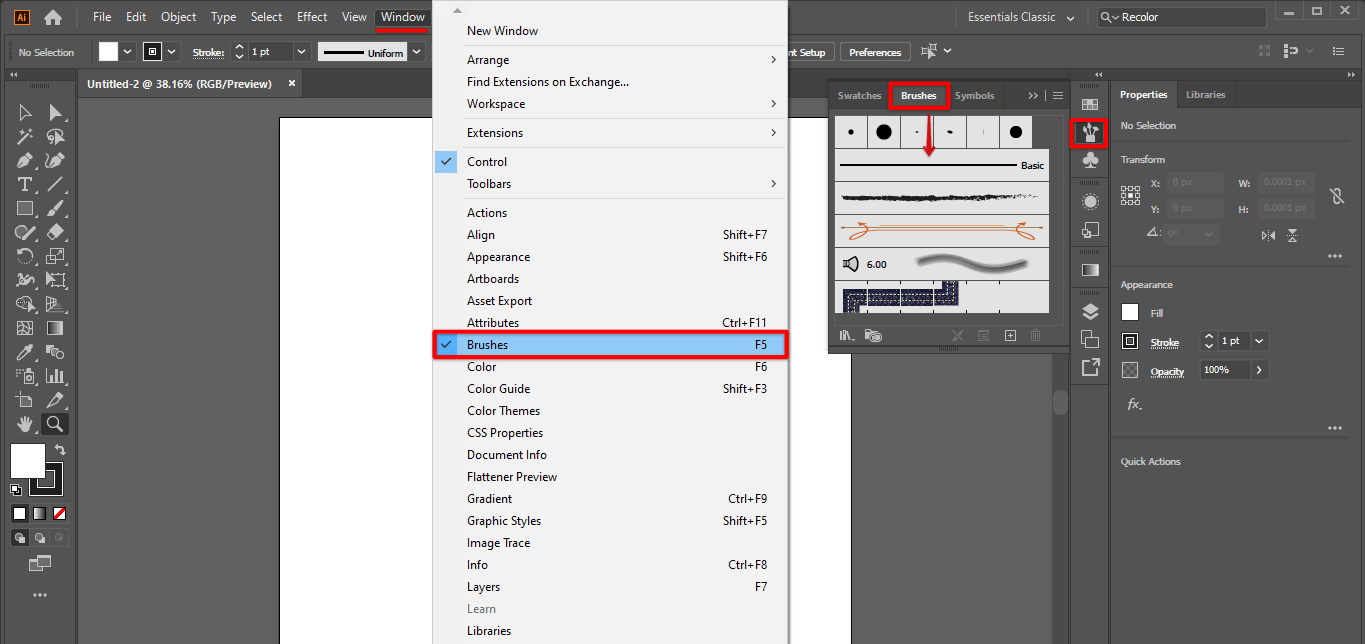Open the Essentials Classic workspace dropdown

pyautogui.click(x=1018, y=16)
